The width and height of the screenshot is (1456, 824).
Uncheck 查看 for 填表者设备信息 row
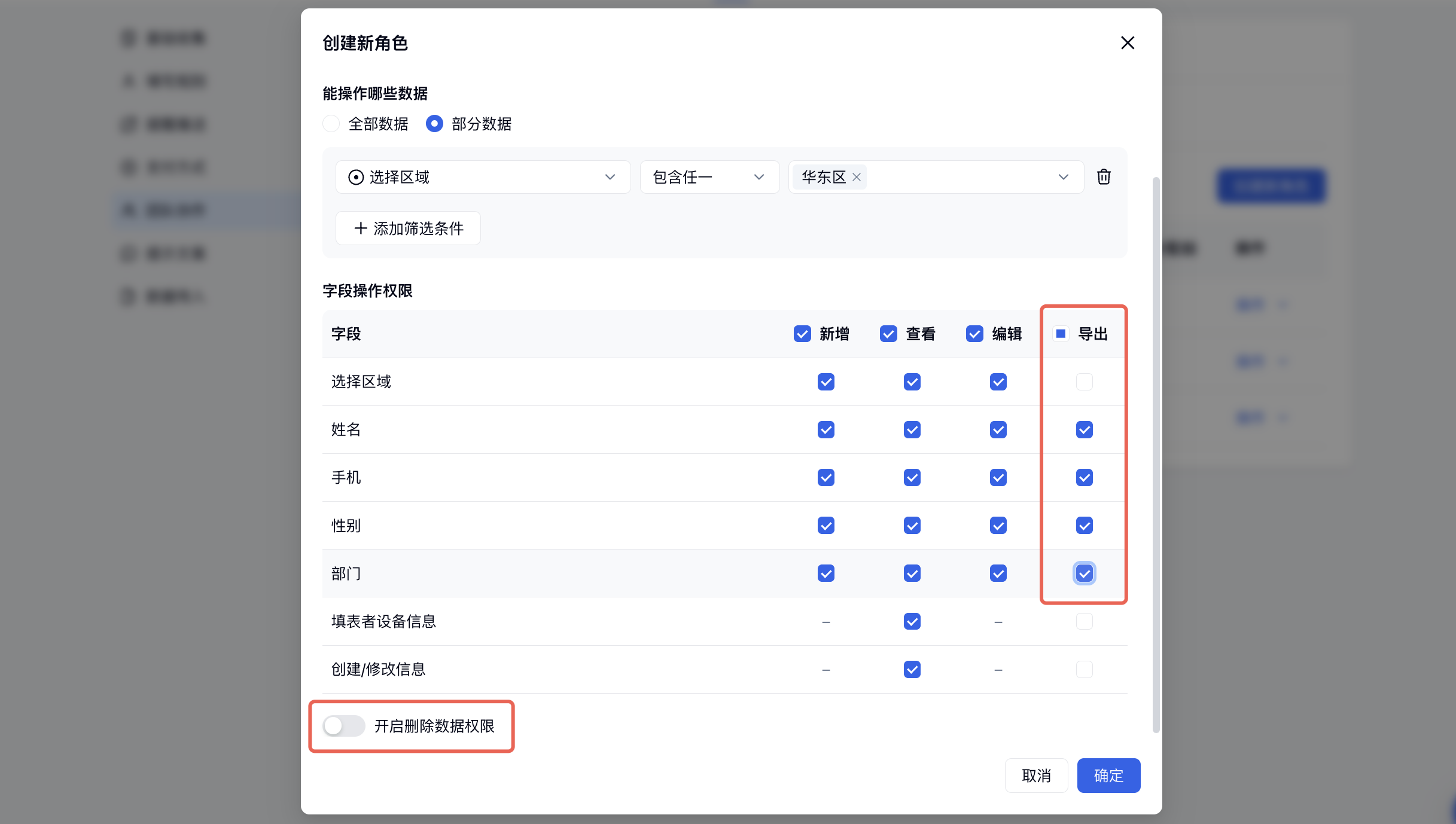click(912, 621)
